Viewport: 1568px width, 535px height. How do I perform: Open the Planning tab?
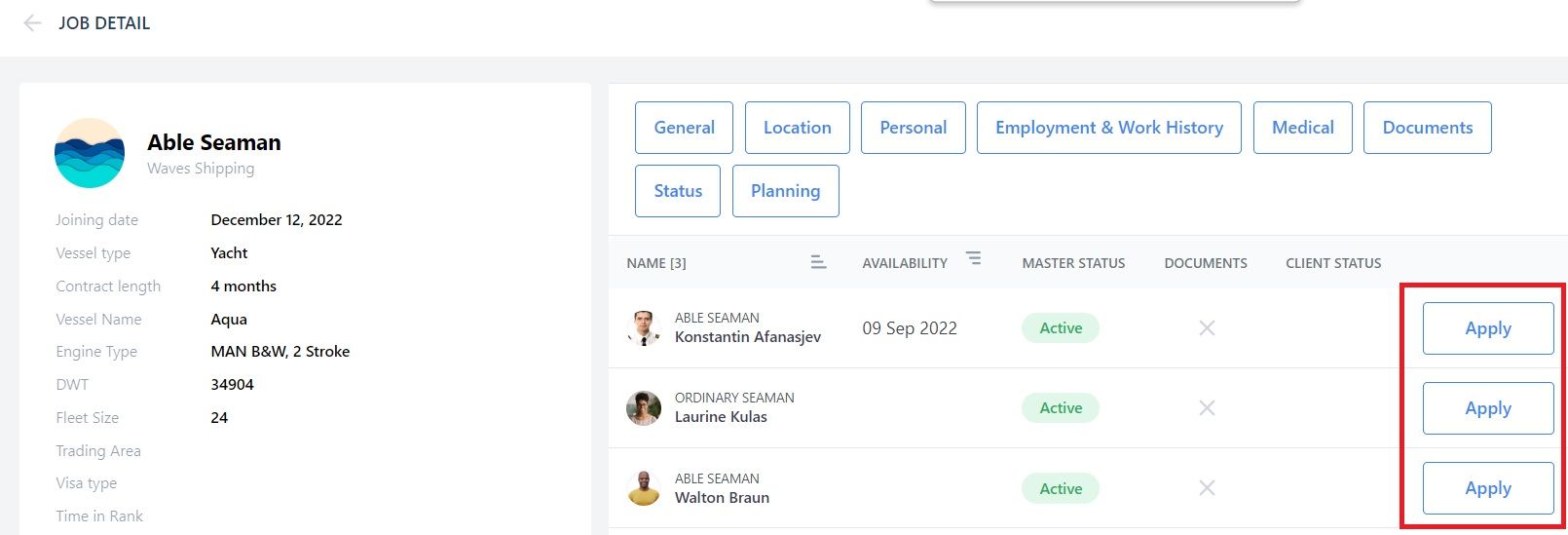point(785,191)
